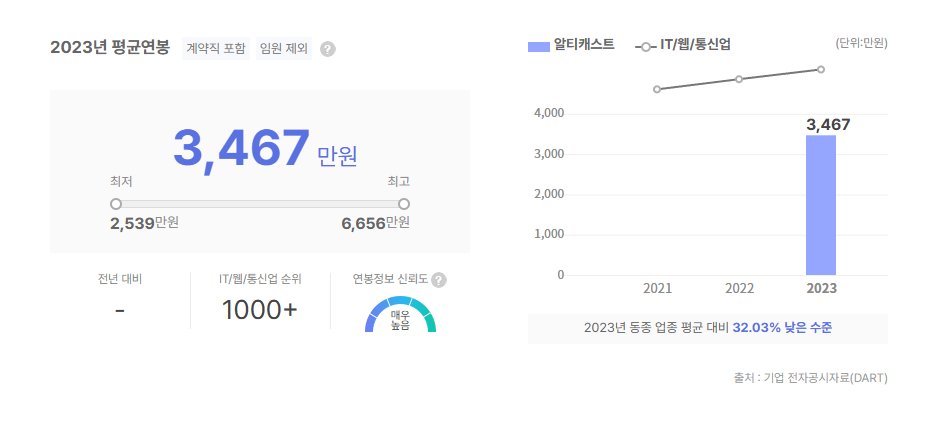Click the 매우 높음 reliability gauge
946x429 pixels.
[400, 314]
